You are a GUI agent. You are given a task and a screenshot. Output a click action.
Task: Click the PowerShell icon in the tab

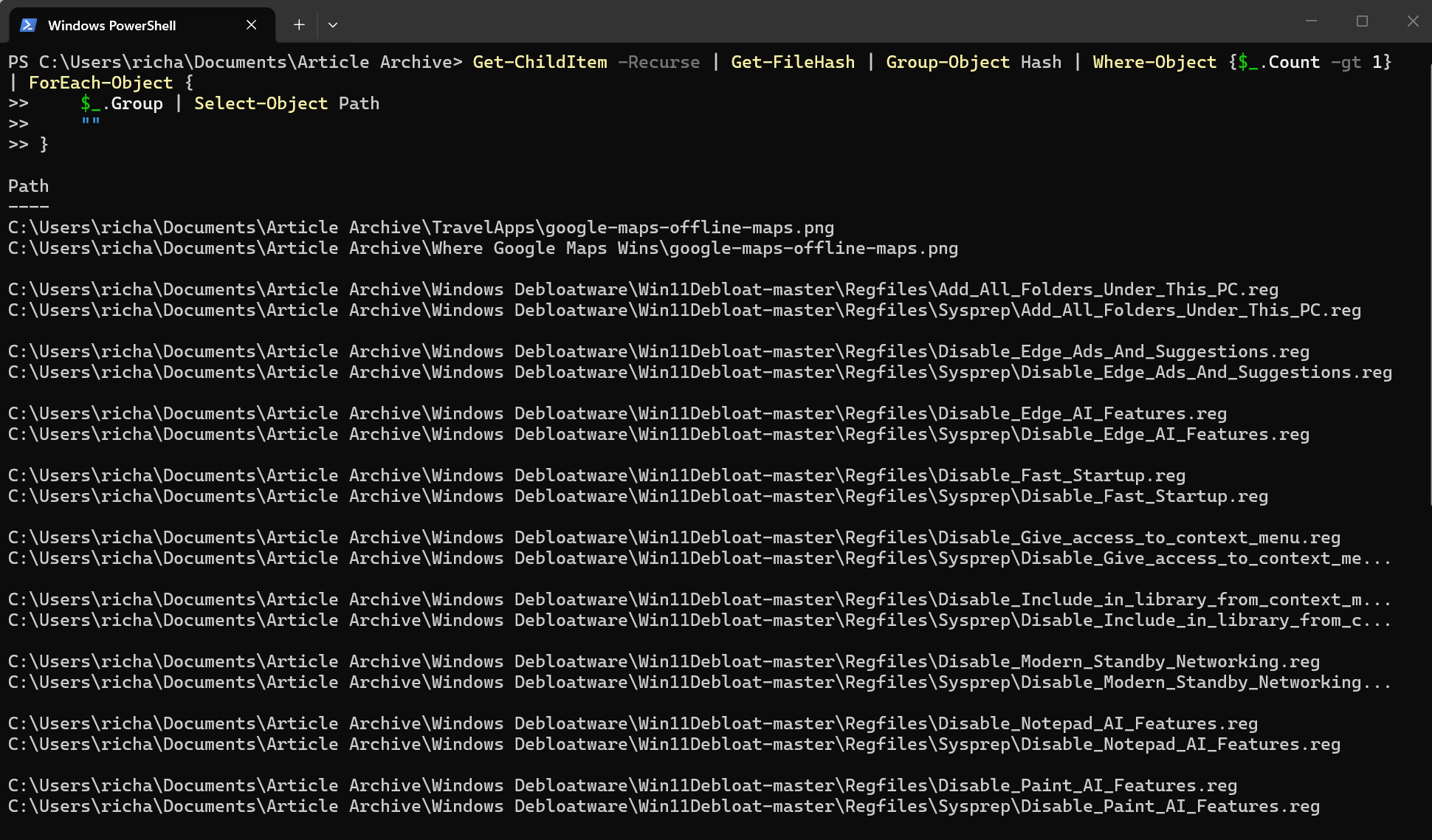pyautogui.click(x=28, y=25)
